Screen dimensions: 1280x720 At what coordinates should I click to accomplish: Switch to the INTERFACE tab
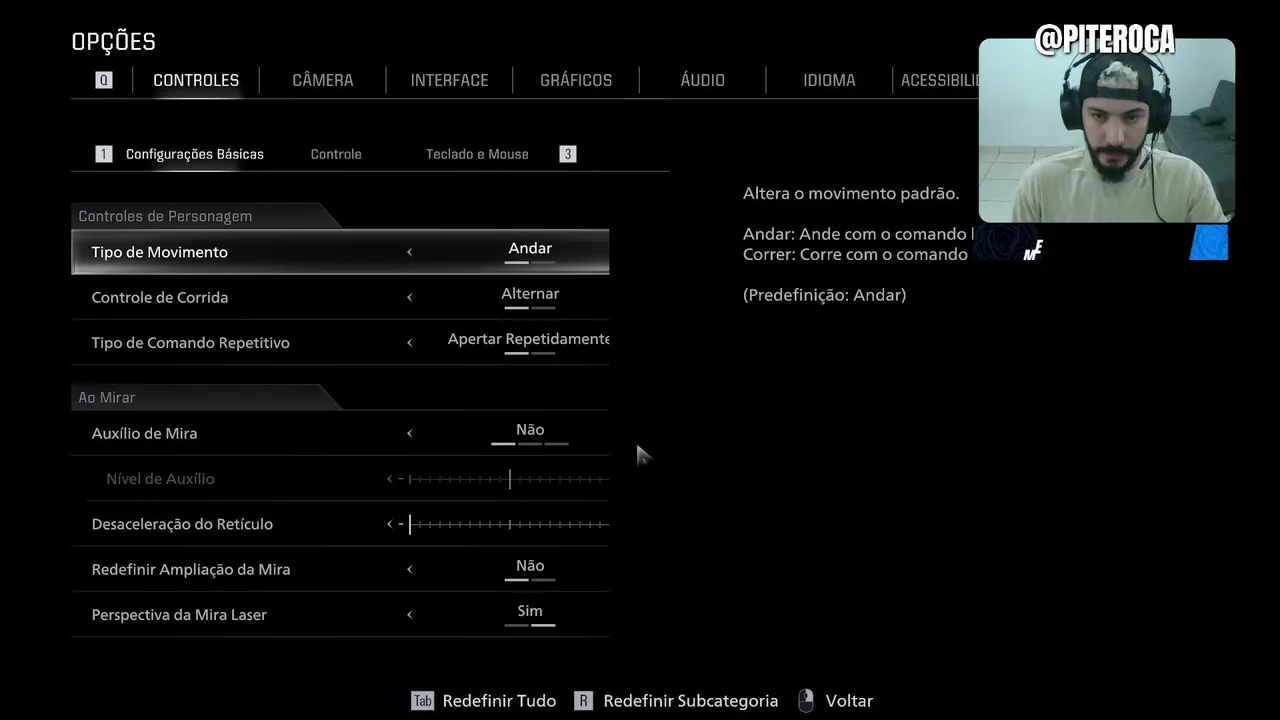[x=449, y=80]
